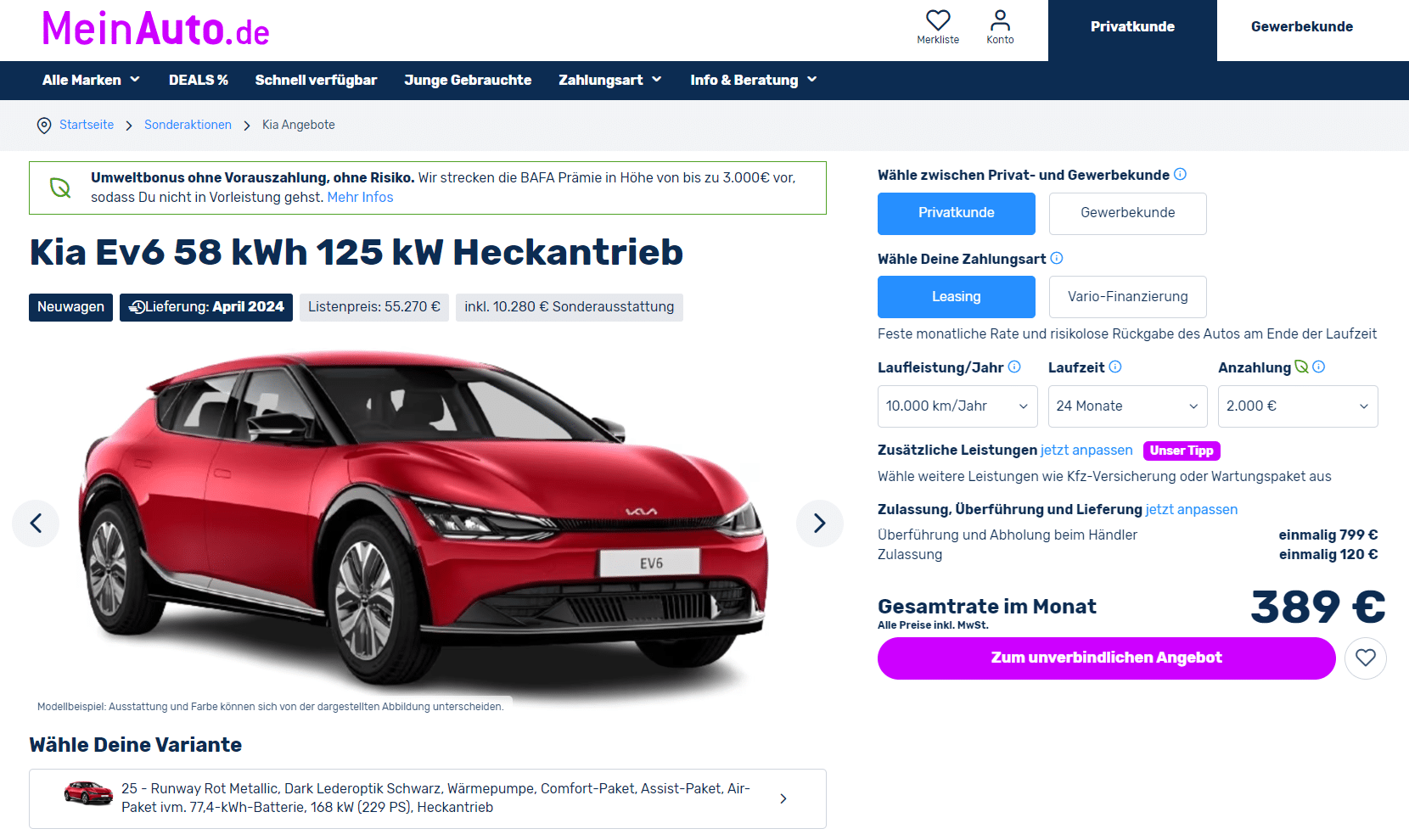Image resolution: width=1409 pixels, height=840 pixels.
Task: Click the Unser Tipp badge
Action: point(1182,451)
